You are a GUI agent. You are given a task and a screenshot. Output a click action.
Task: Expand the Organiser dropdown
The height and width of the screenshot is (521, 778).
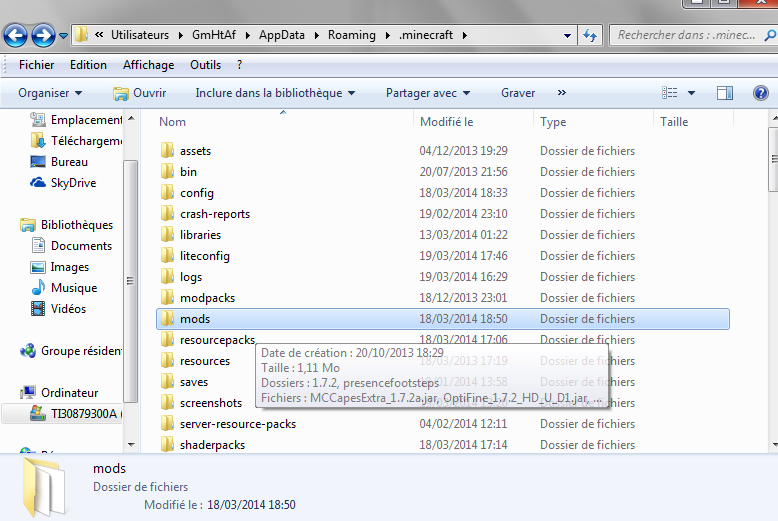50,93
